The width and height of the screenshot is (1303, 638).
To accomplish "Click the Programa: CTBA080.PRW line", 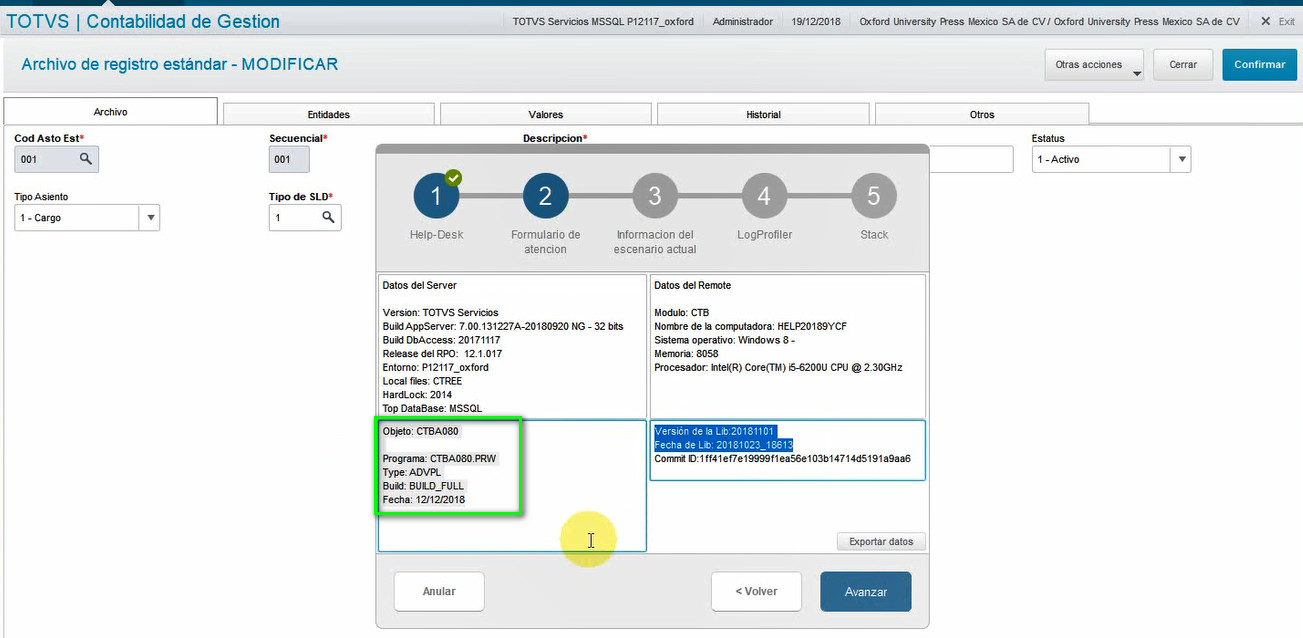I will tap(439, 459).
